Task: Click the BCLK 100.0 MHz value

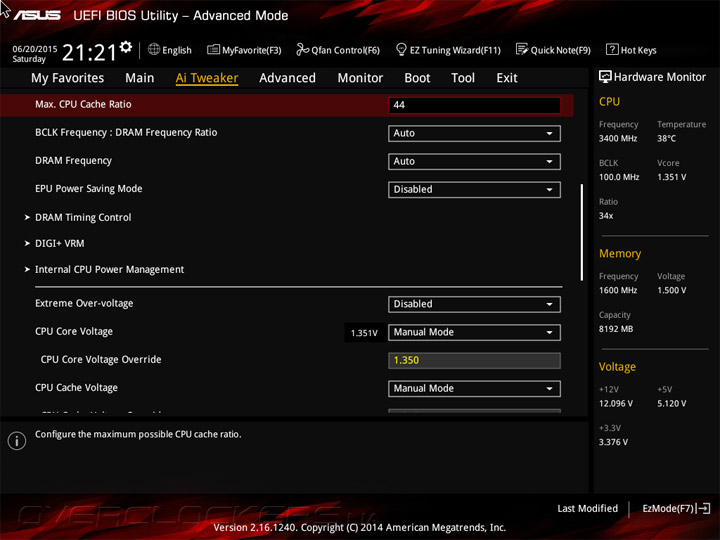Action: click(x=619, y=177)
